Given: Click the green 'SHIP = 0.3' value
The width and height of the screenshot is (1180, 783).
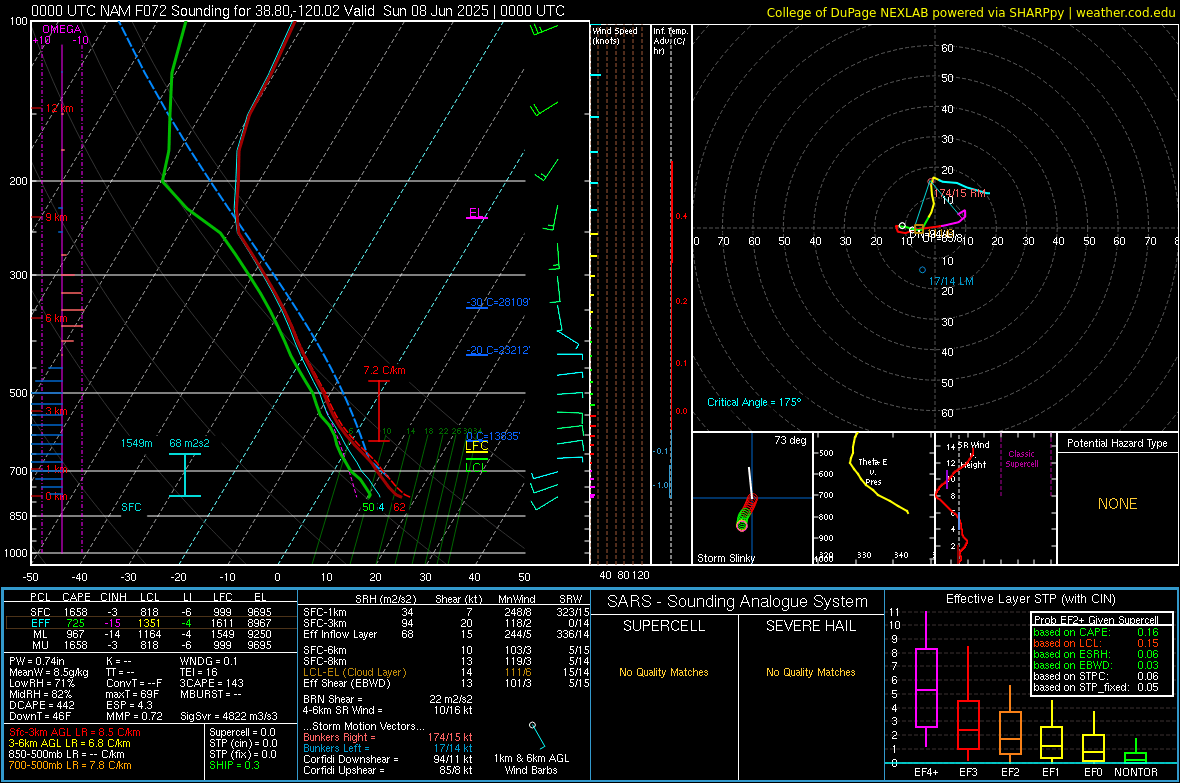Looking at the screenshot, I should (x=234, y=765).
